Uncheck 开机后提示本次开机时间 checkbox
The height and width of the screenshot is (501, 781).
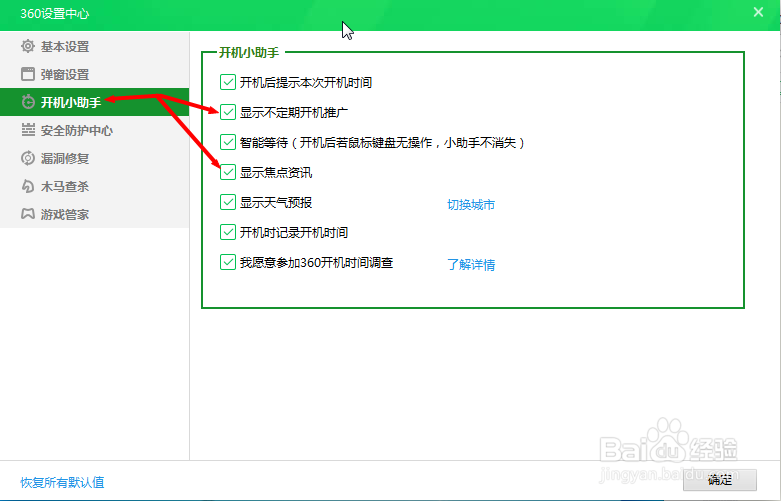click(228, 82)
